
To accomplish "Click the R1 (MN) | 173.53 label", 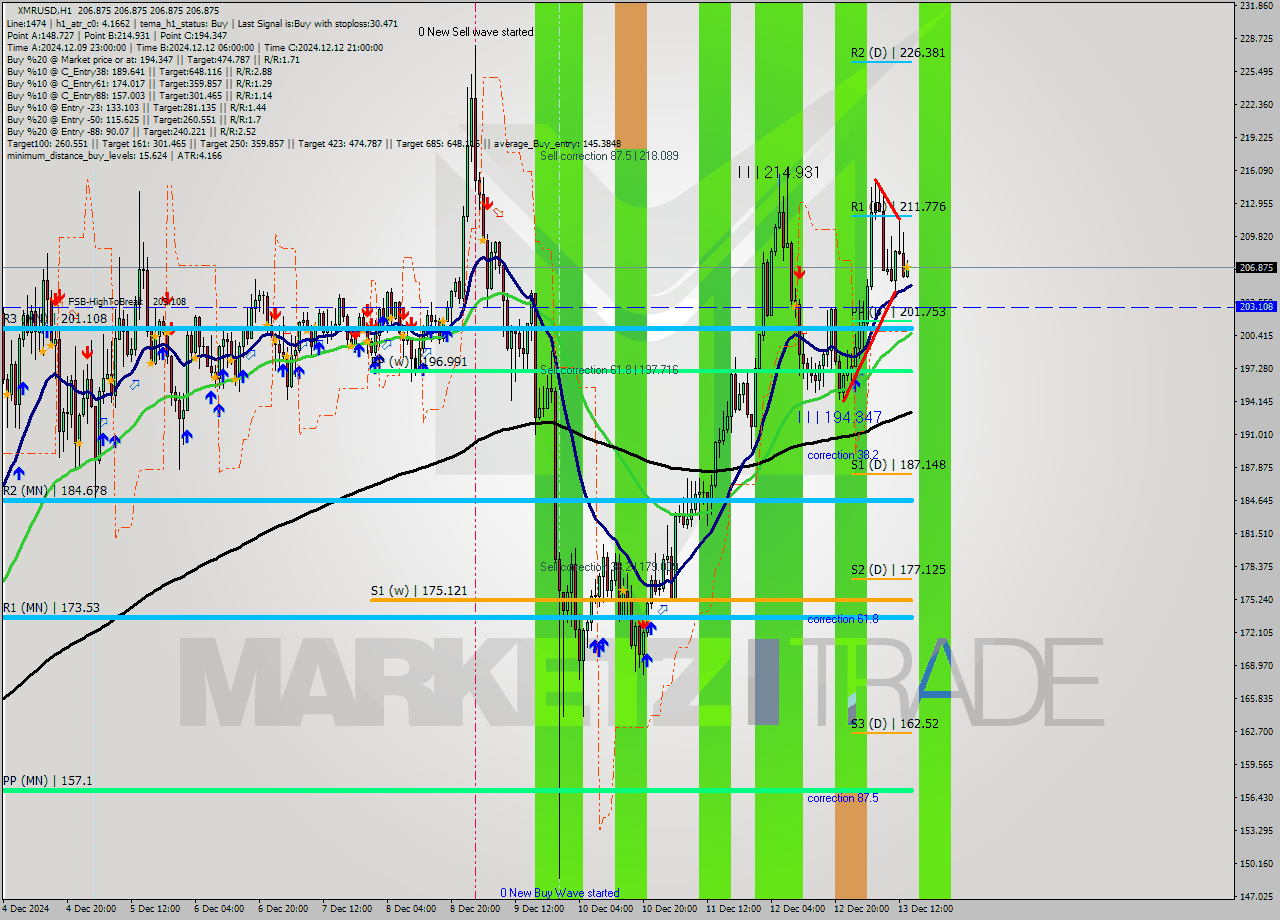I will coord(51,608).
